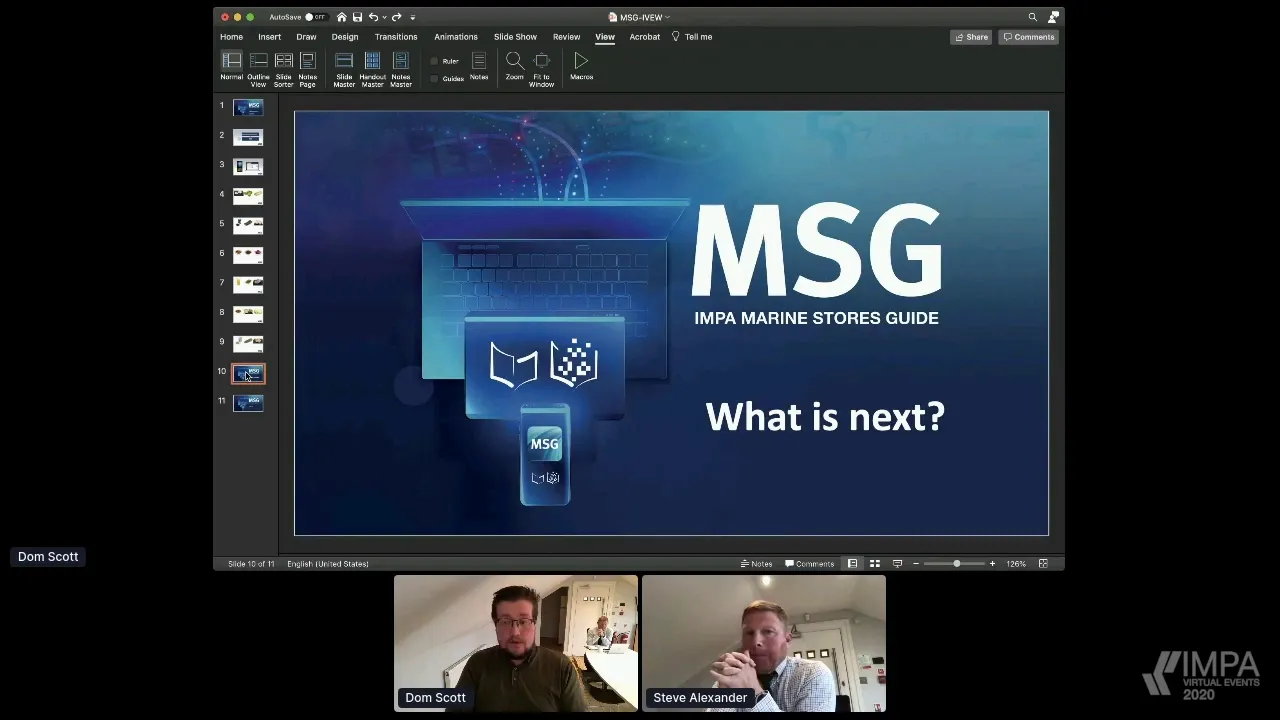Click the Notes ribbon icon
Screen dimensions: 1280x720
point(479,66)
